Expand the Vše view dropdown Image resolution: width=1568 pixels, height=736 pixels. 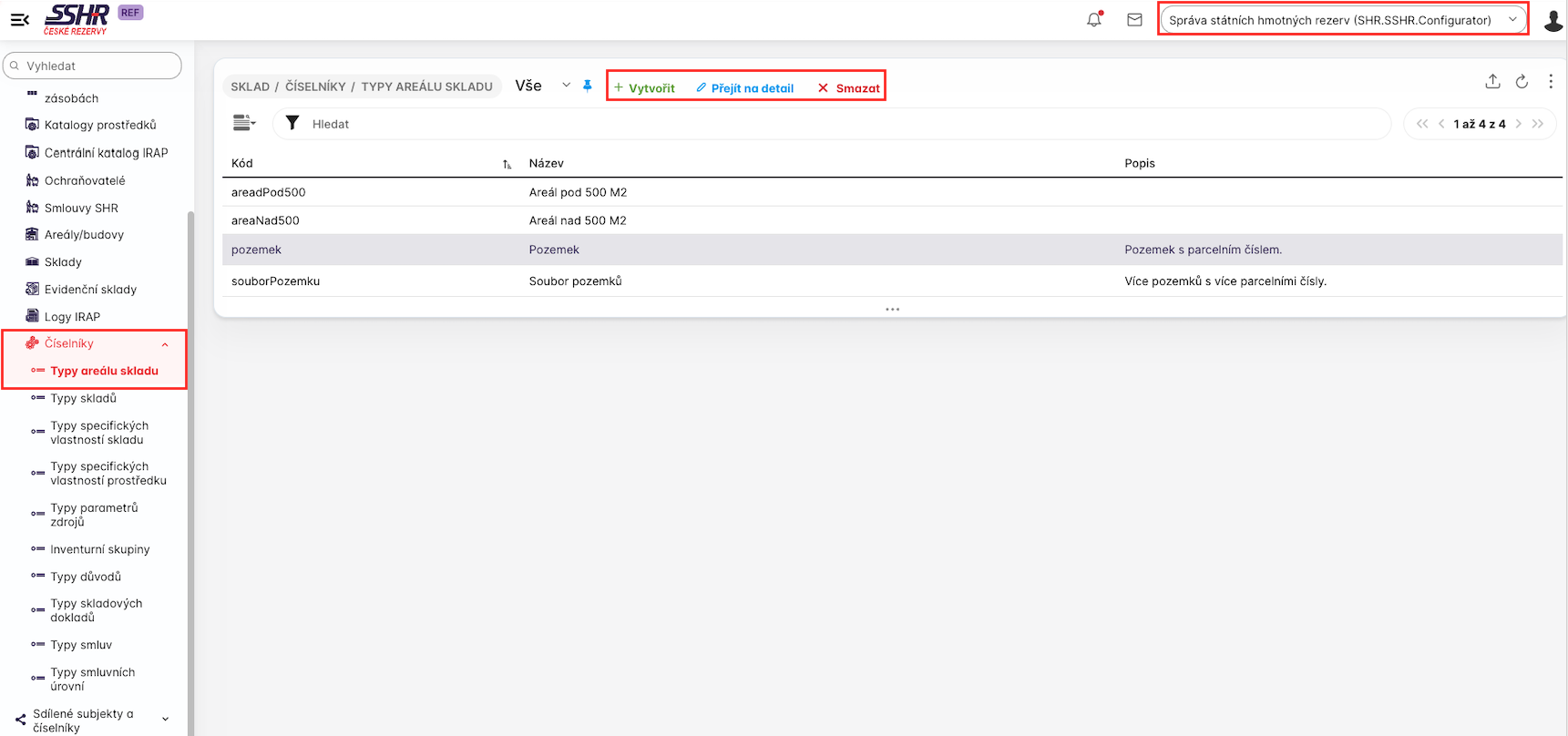[x=566, y=86]
